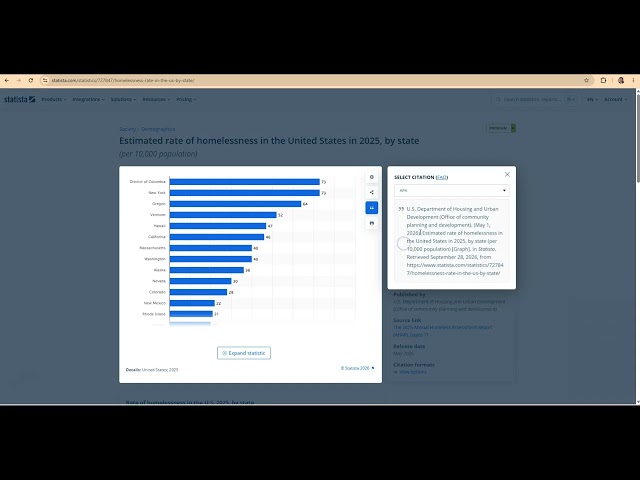Click the "Source link" label
Image resolution: width=640 pixels, height=480 pixels.
pos(407,320)
